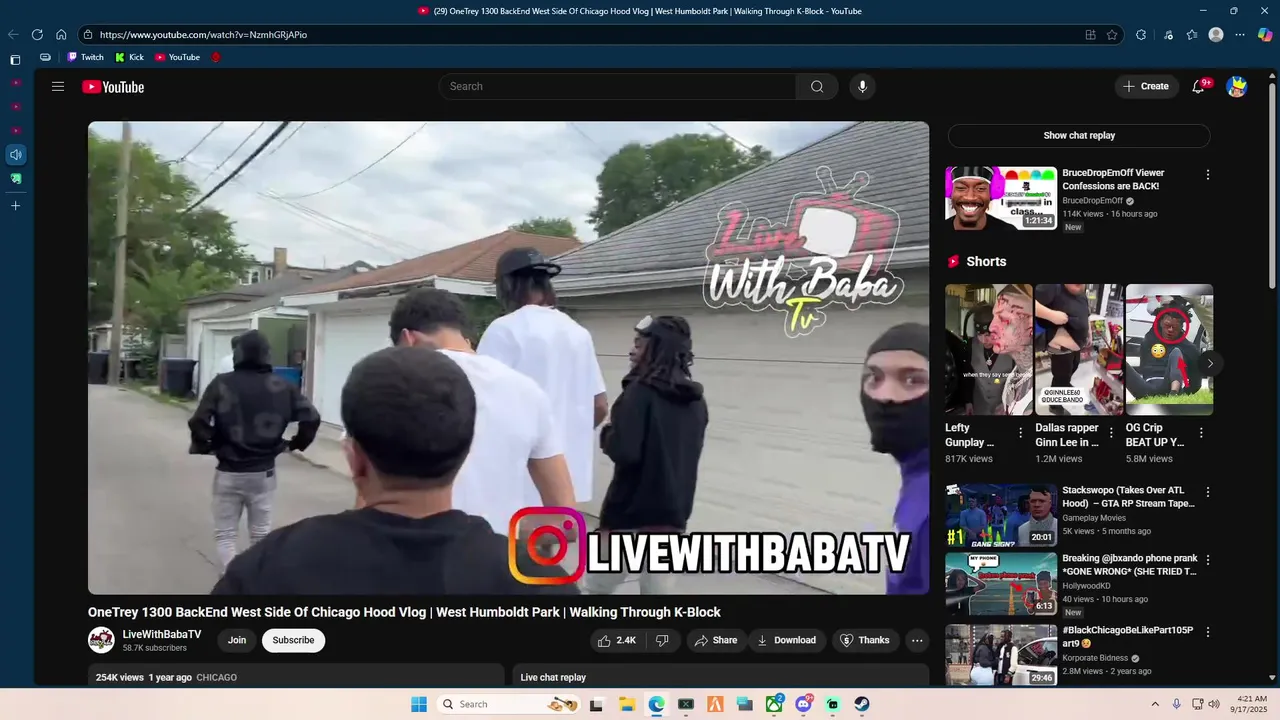Open the Twitch bookmark
The height and width of the screenshot is (720, 1280).
[x=86, y=57]
